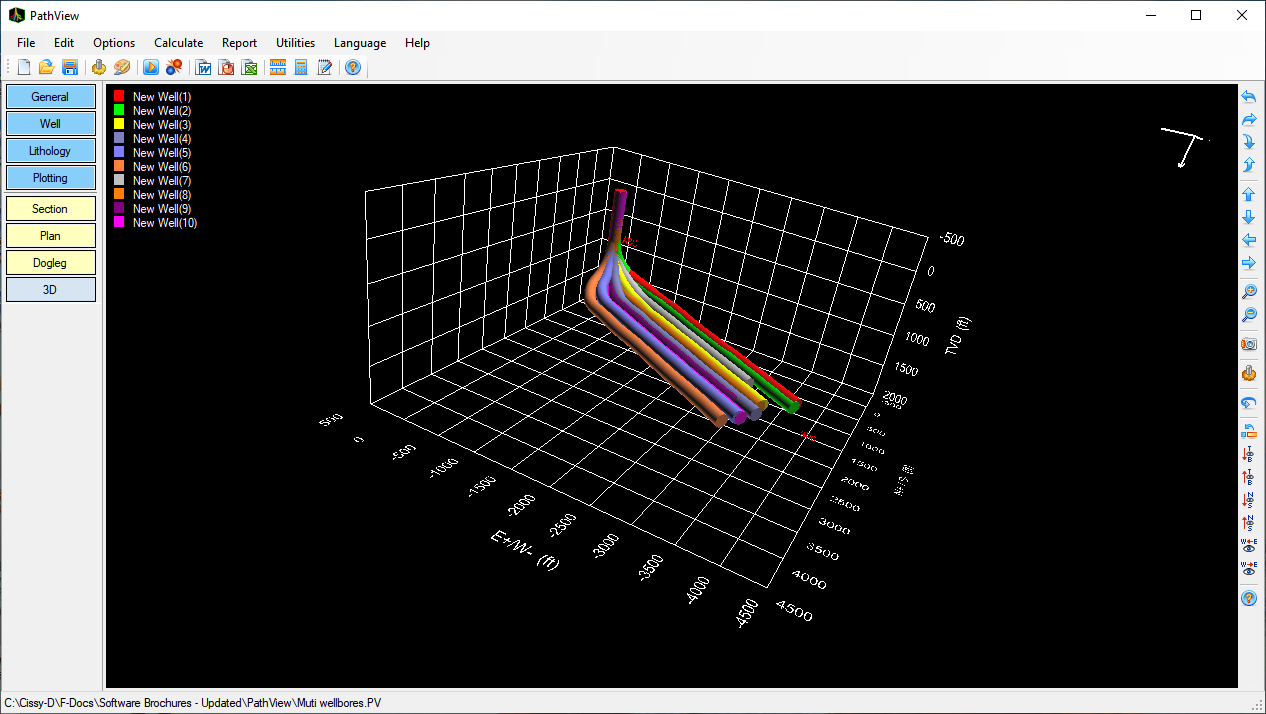Click the Export to Excel icon
The image size is (1266, 714).
pos(250,68)
